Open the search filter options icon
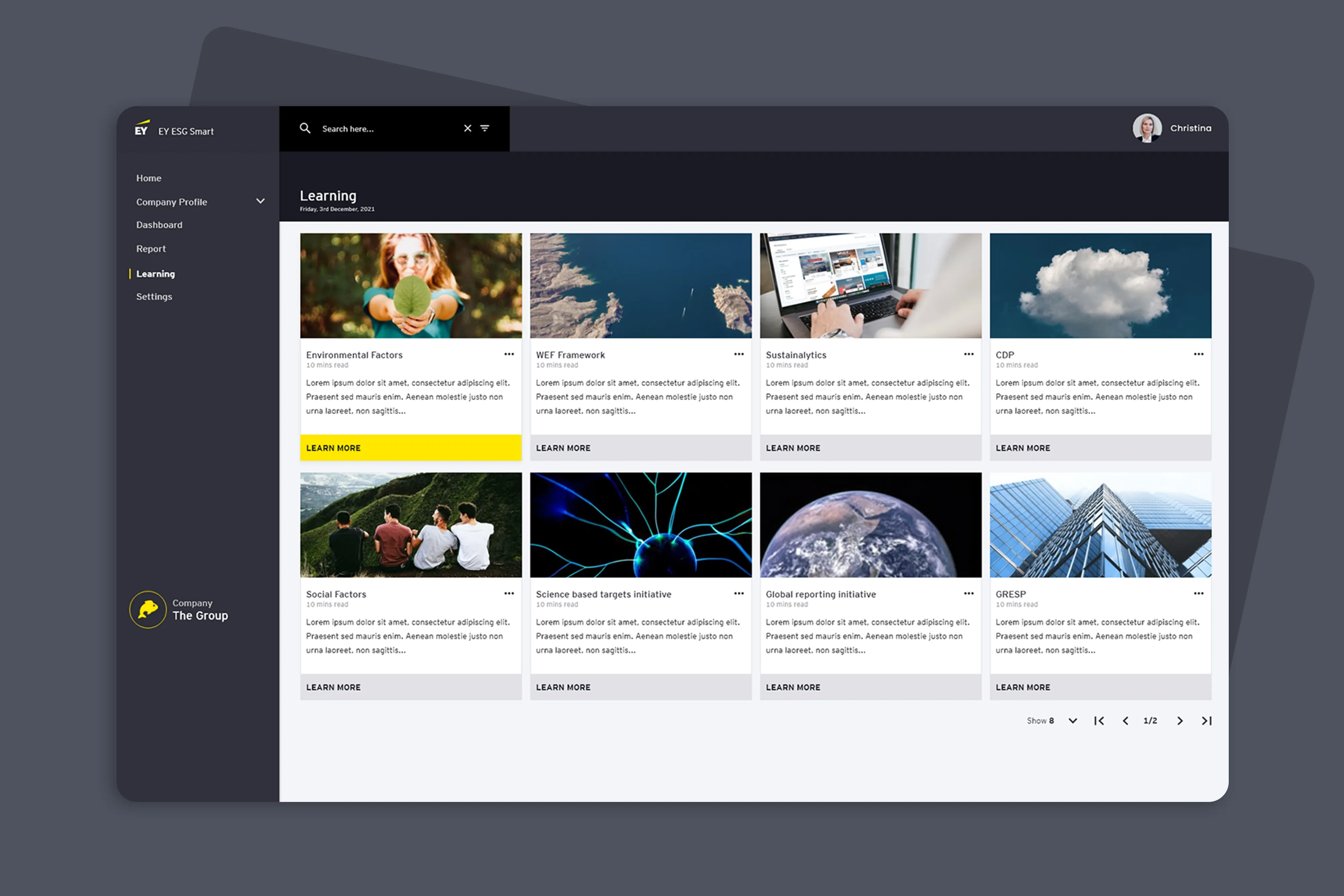This screenshot has width=1344, height=896. [x=485, y=128]
